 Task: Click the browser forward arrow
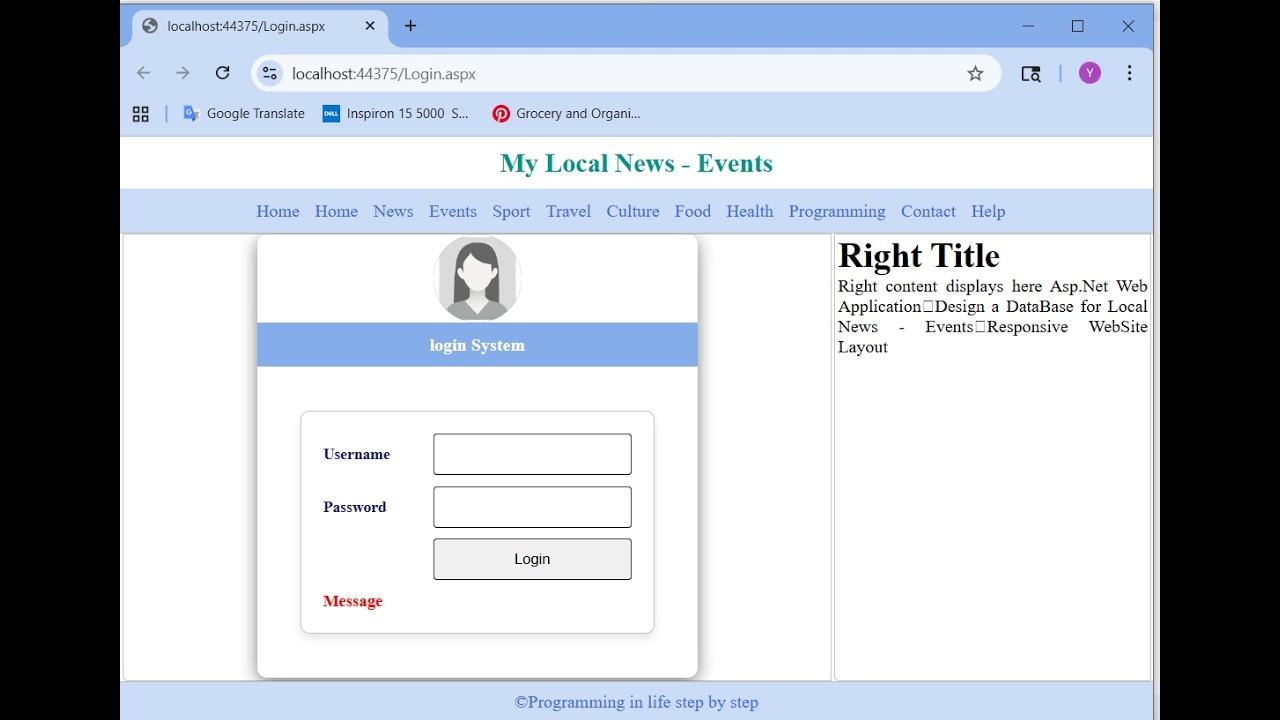tap(182, 73)
